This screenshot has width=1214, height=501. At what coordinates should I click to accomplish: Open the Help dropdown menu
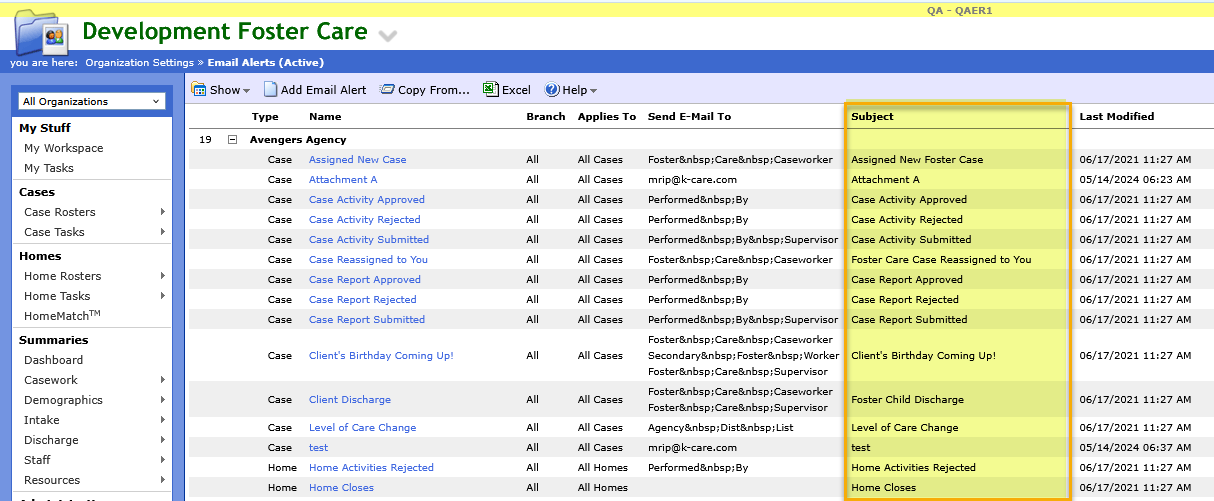[x=571, y=90]
